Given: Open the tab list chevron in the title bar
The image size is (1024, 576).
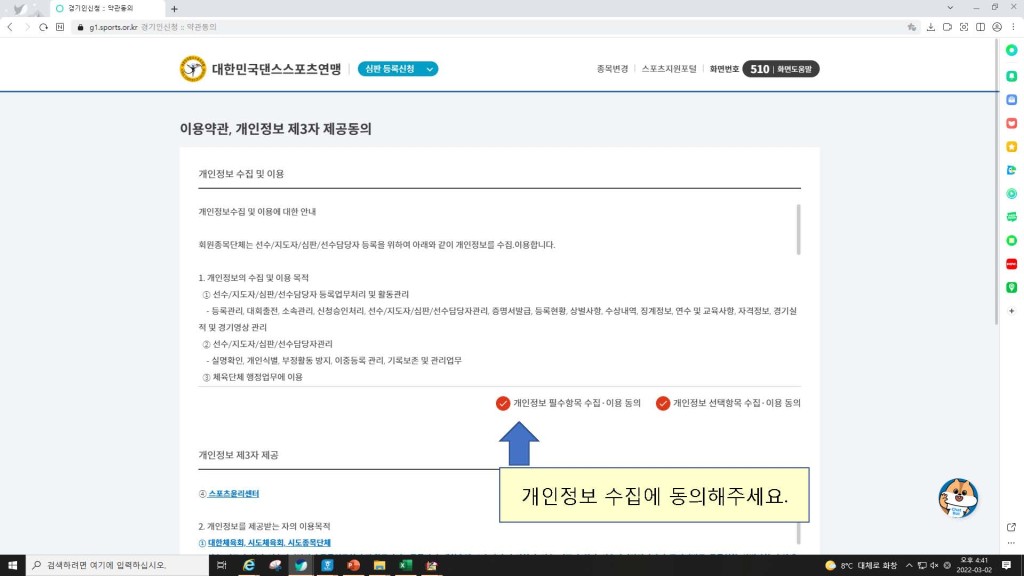Looking at the screenshot, I should [949, 8].
